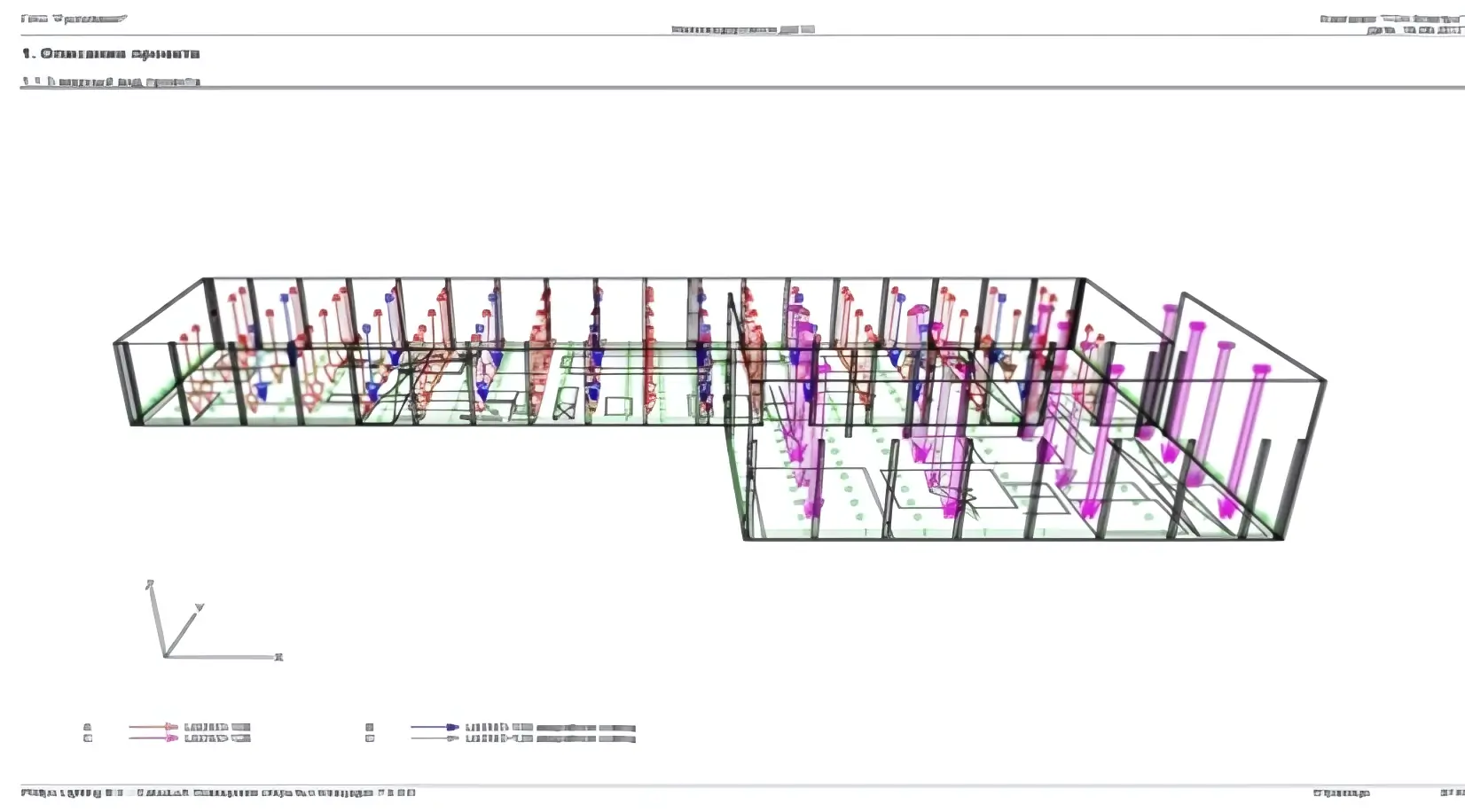Click the X-axis tip of coordinate indicator
This screenshot has height=812, width=1465.
278,657
